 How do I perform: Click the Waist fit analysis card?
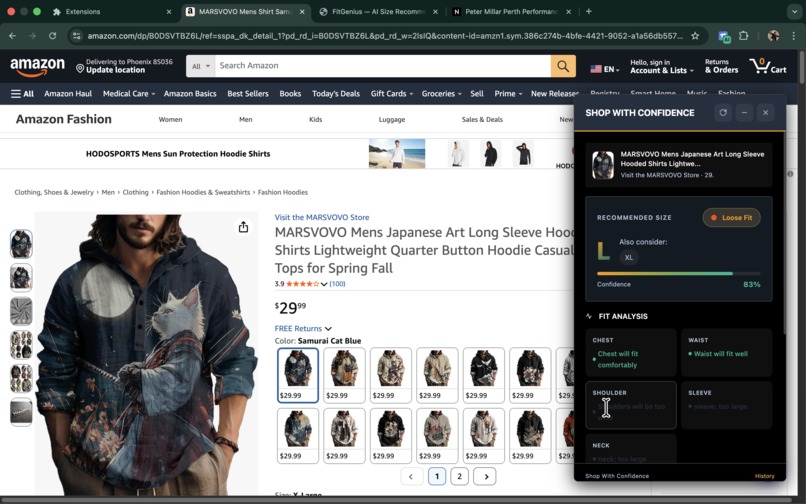[726, 352]
